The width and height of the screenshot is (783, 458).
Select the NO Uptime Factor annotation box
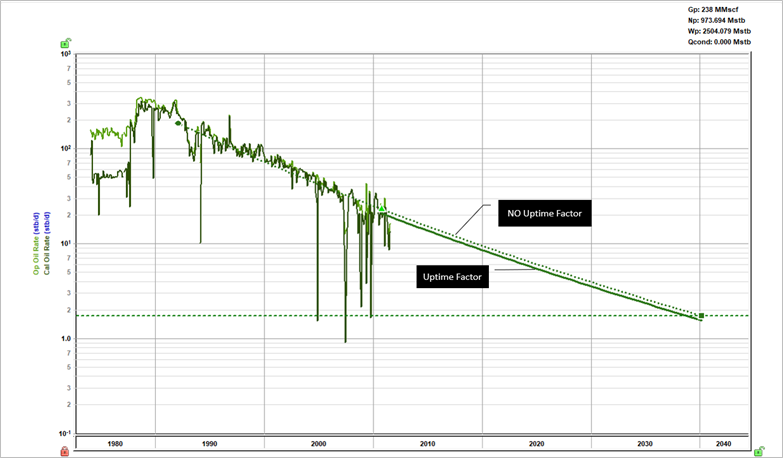pyautogui.click(x=545, y=213)
